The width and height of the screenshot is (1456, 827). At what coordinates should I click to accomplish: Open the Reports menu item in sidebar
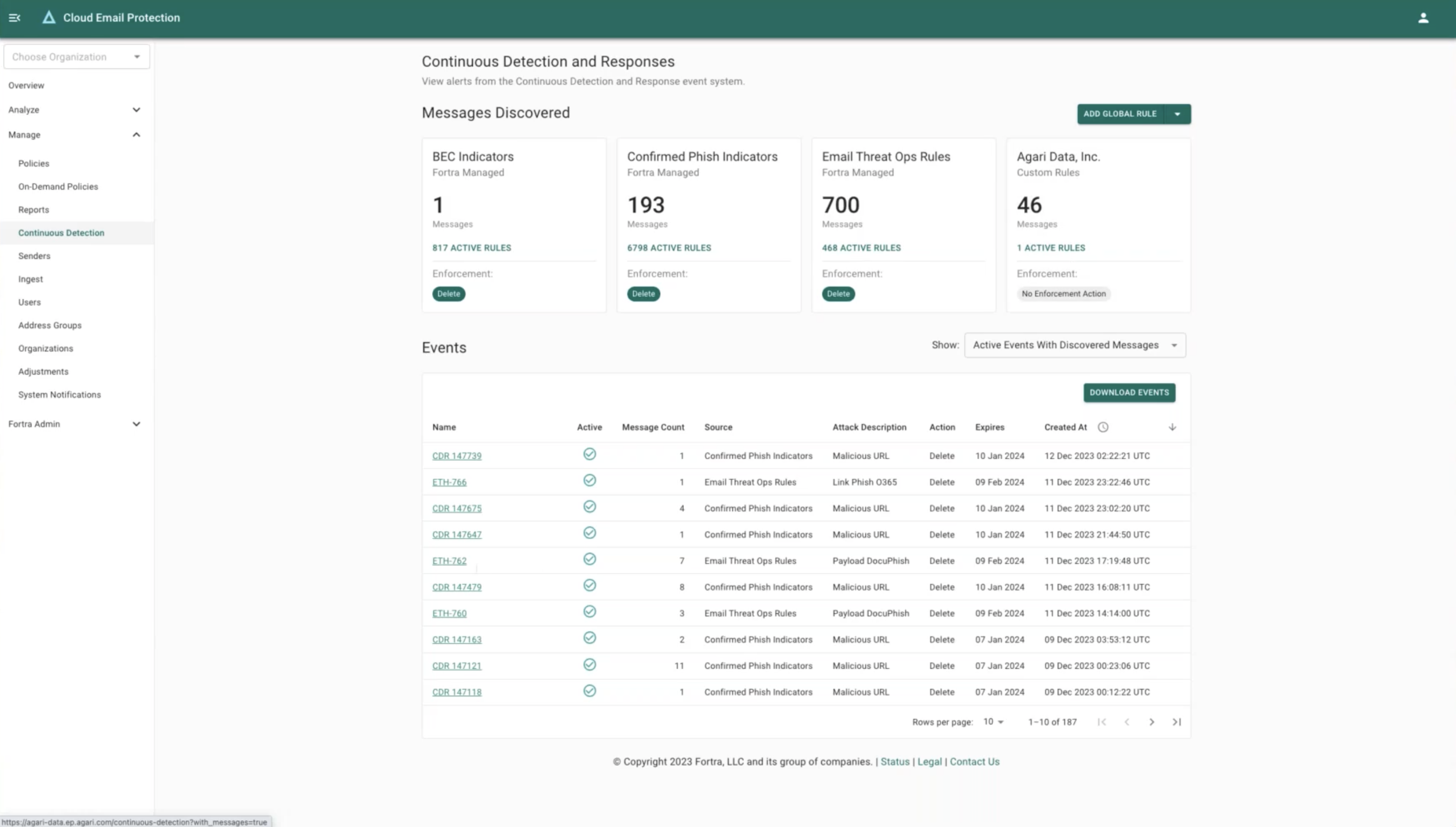click(x=33, y=209)
